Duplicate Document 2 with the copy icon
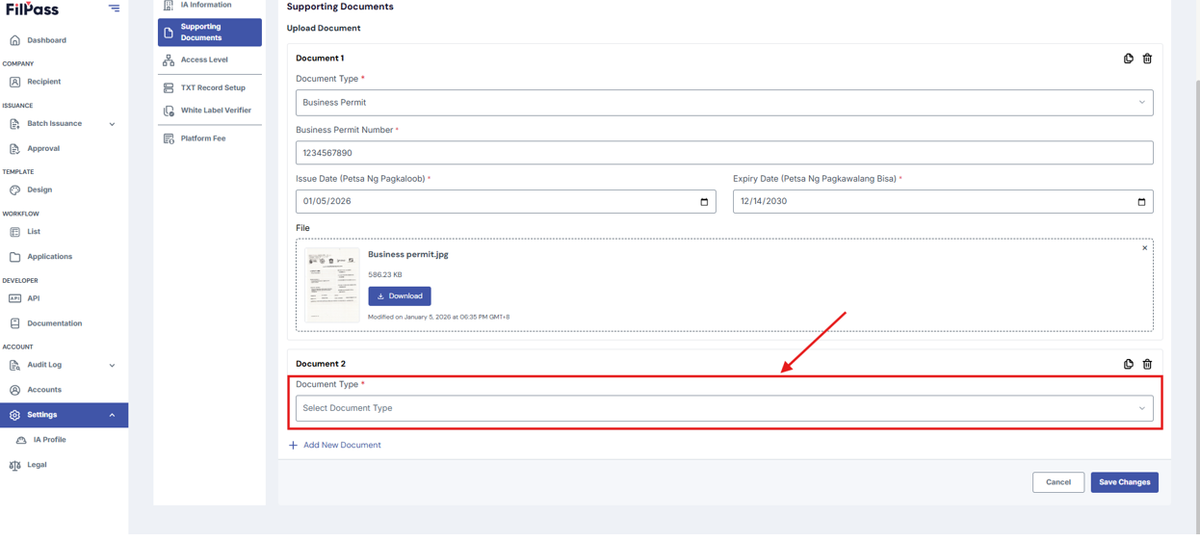 click(1129, 364)
